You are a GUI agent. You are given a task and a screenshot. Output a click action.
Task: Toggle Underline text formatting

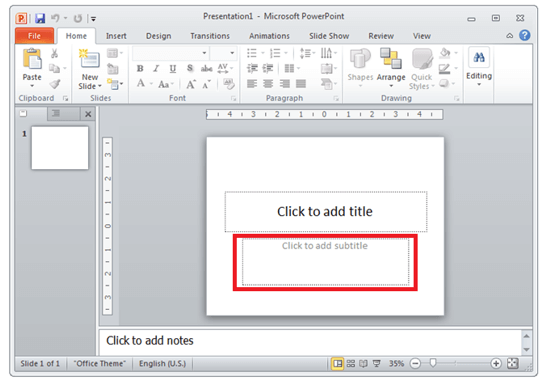[172, 68]
